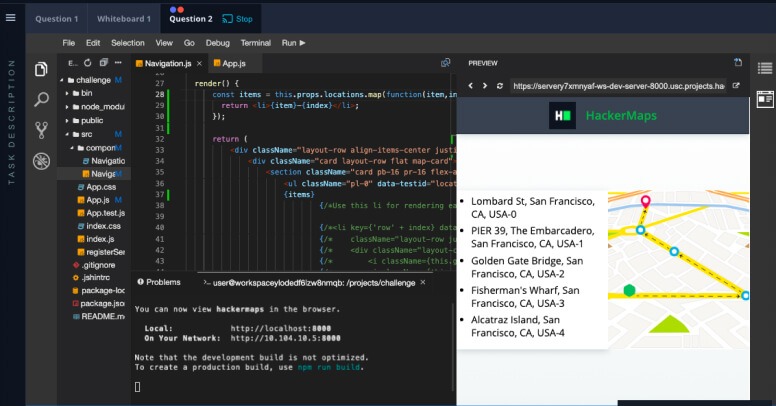Place cursor on editor line 37
The height and width of the screenshot is (406, 776).
(297, 195)
